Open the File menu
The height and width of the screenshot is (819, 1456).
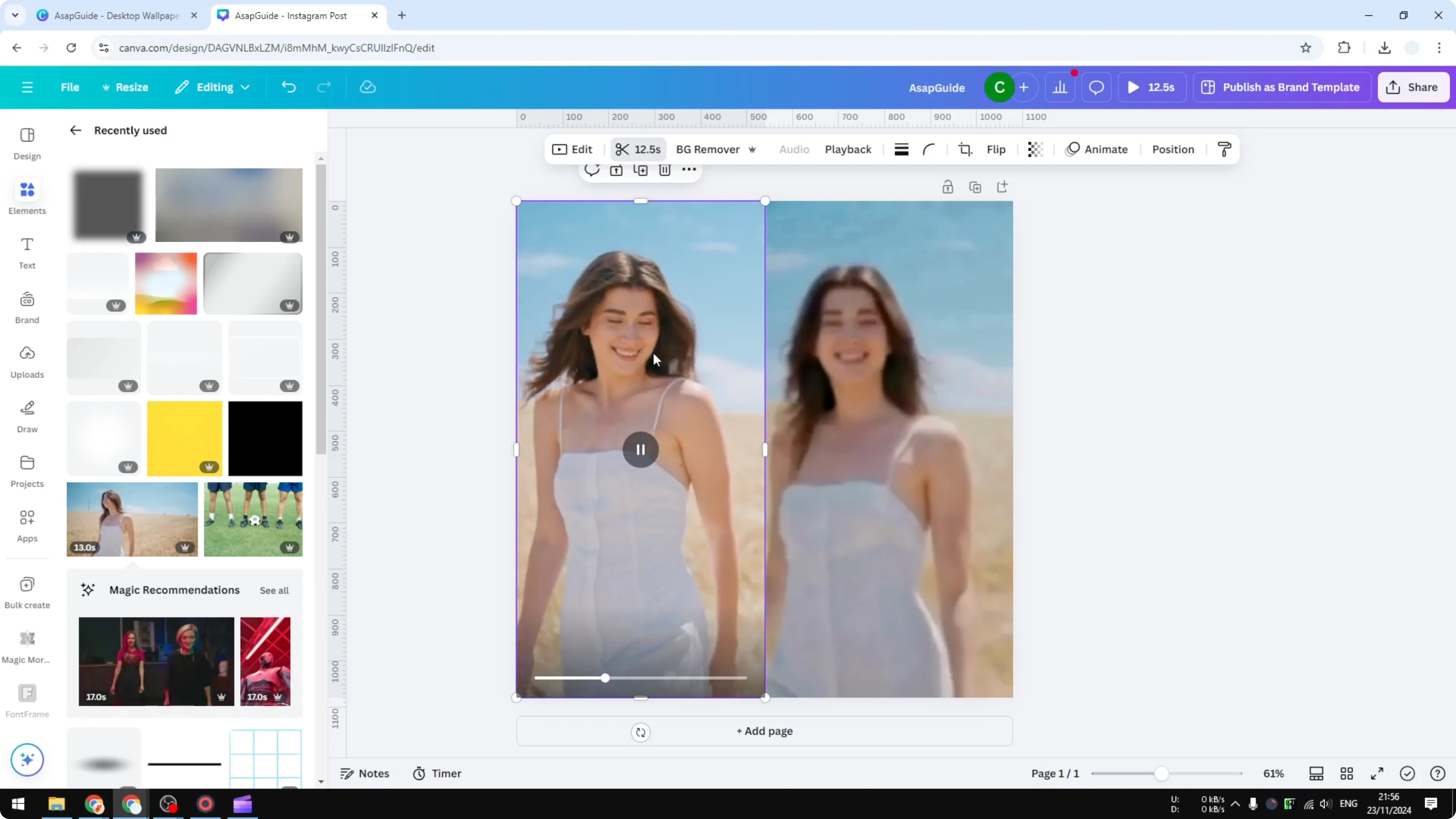[70, 87]
